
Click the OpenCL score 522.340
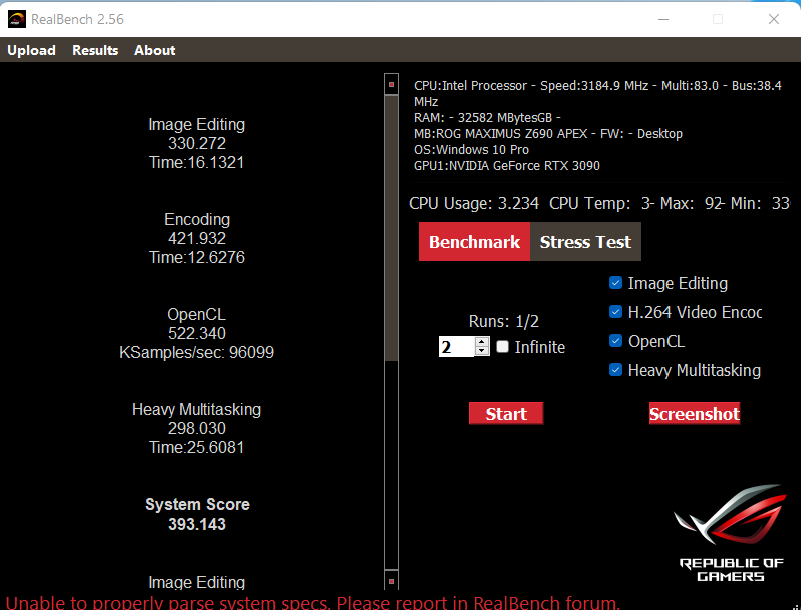point(197,333)
